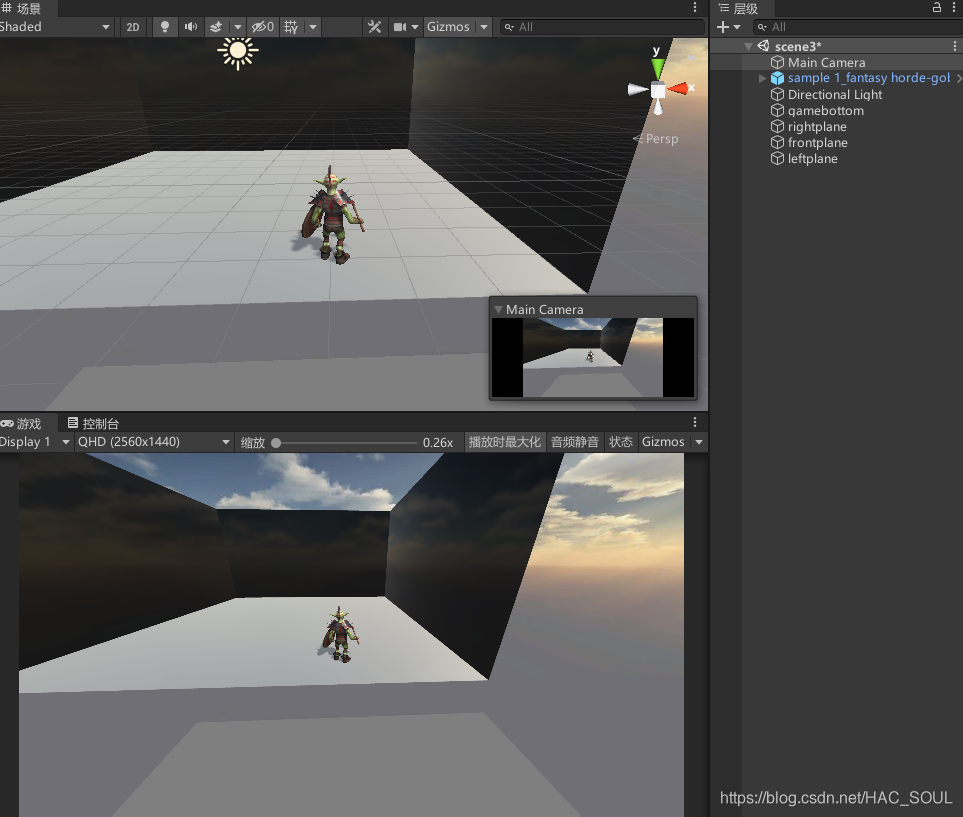
Task: Click the scene camera settings icon
Action: point(400,27)
